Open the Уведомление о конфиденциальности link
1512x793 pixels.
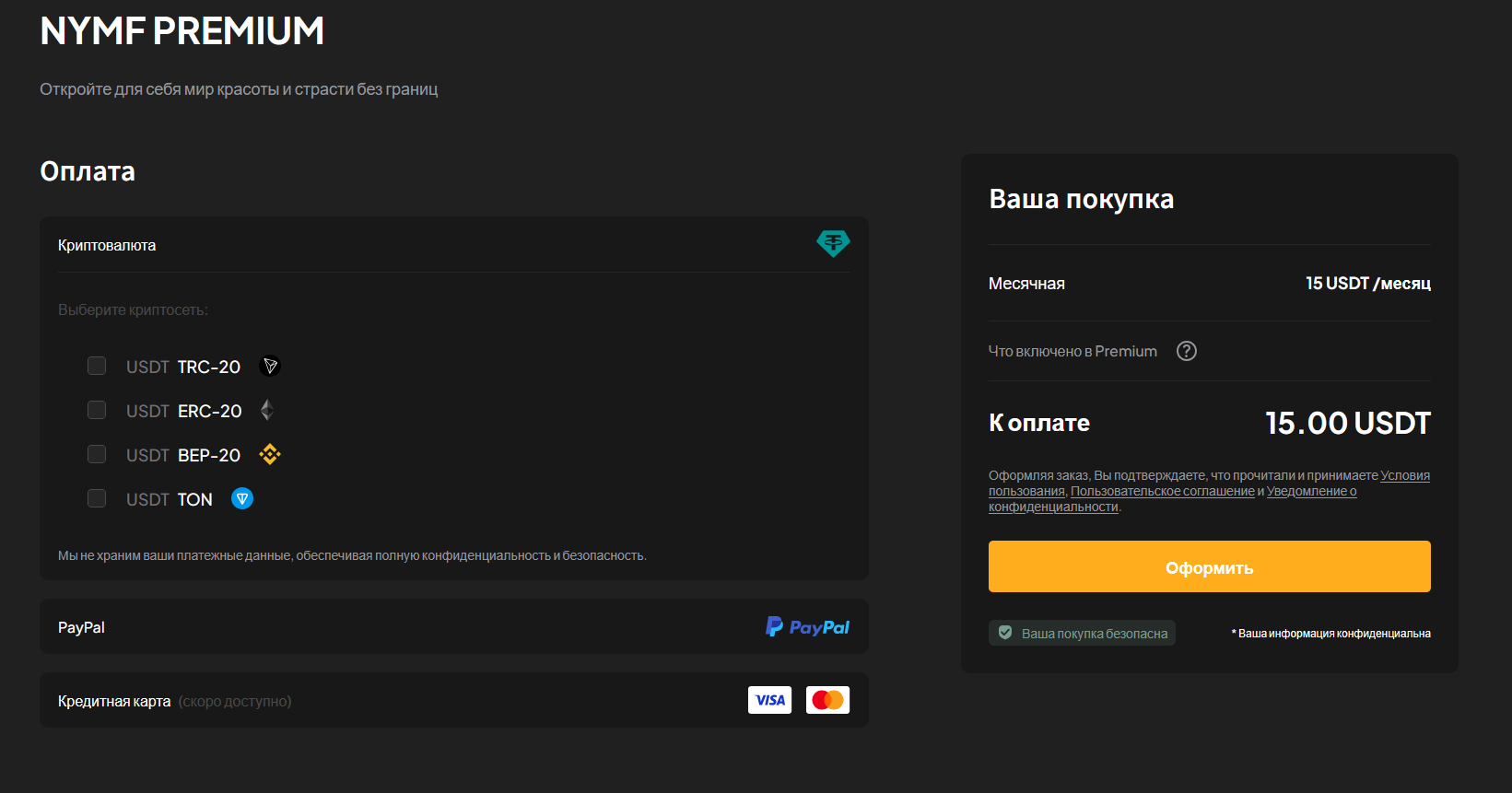(1311, 491)
